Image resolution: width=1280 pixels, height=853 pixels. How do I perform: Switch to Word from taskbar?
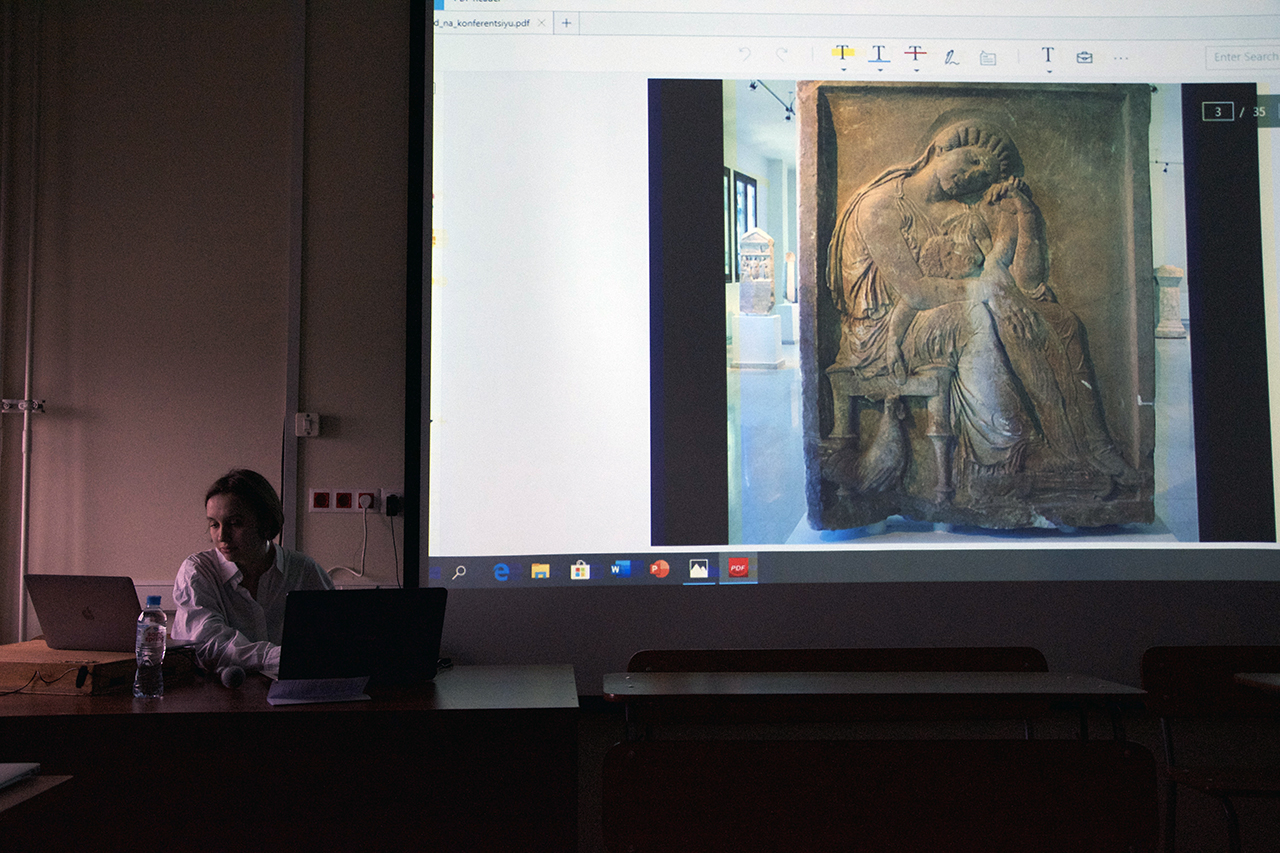click(621, 569)
